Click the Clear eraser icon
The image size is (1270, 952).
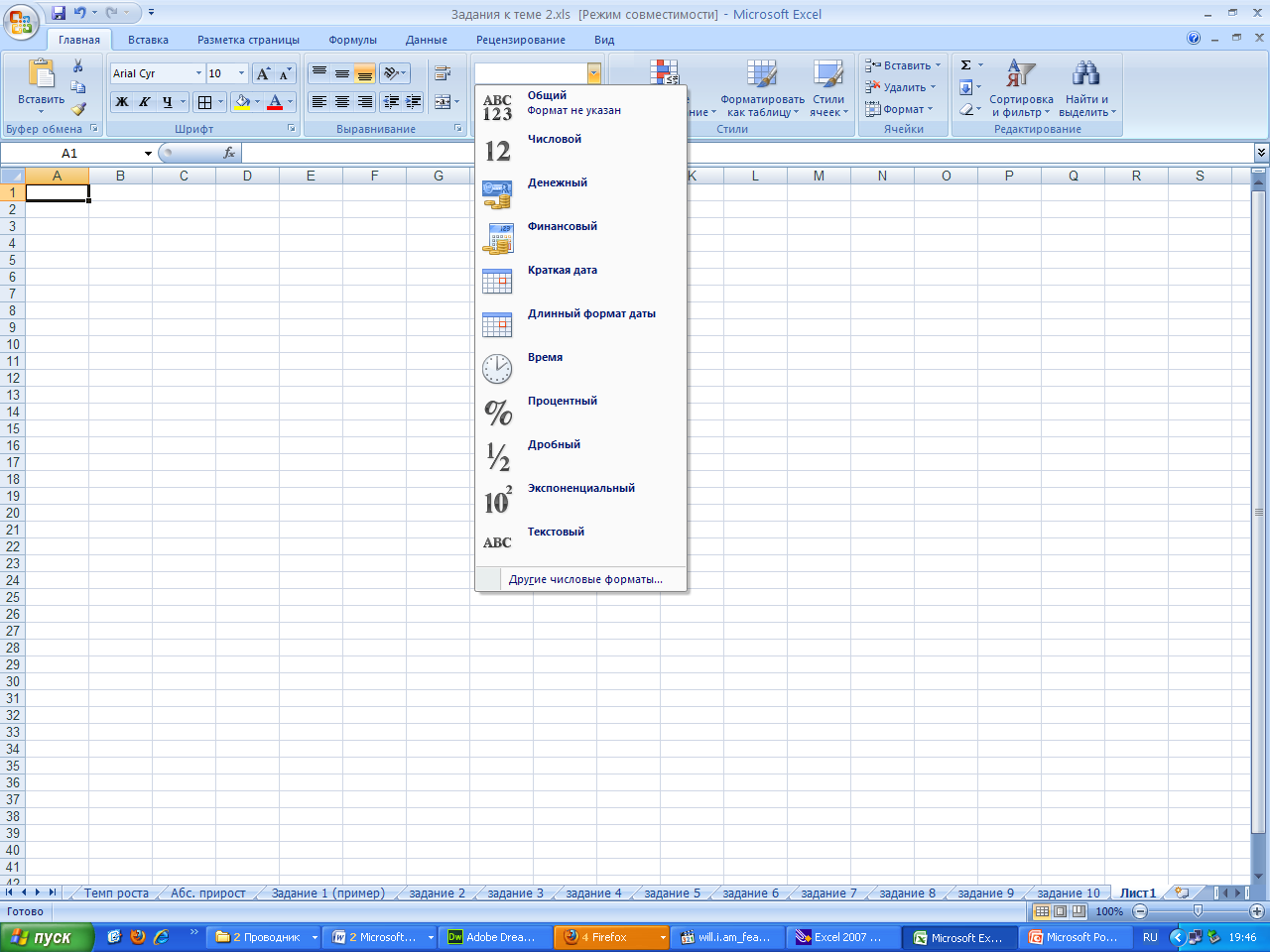(965, 109)
